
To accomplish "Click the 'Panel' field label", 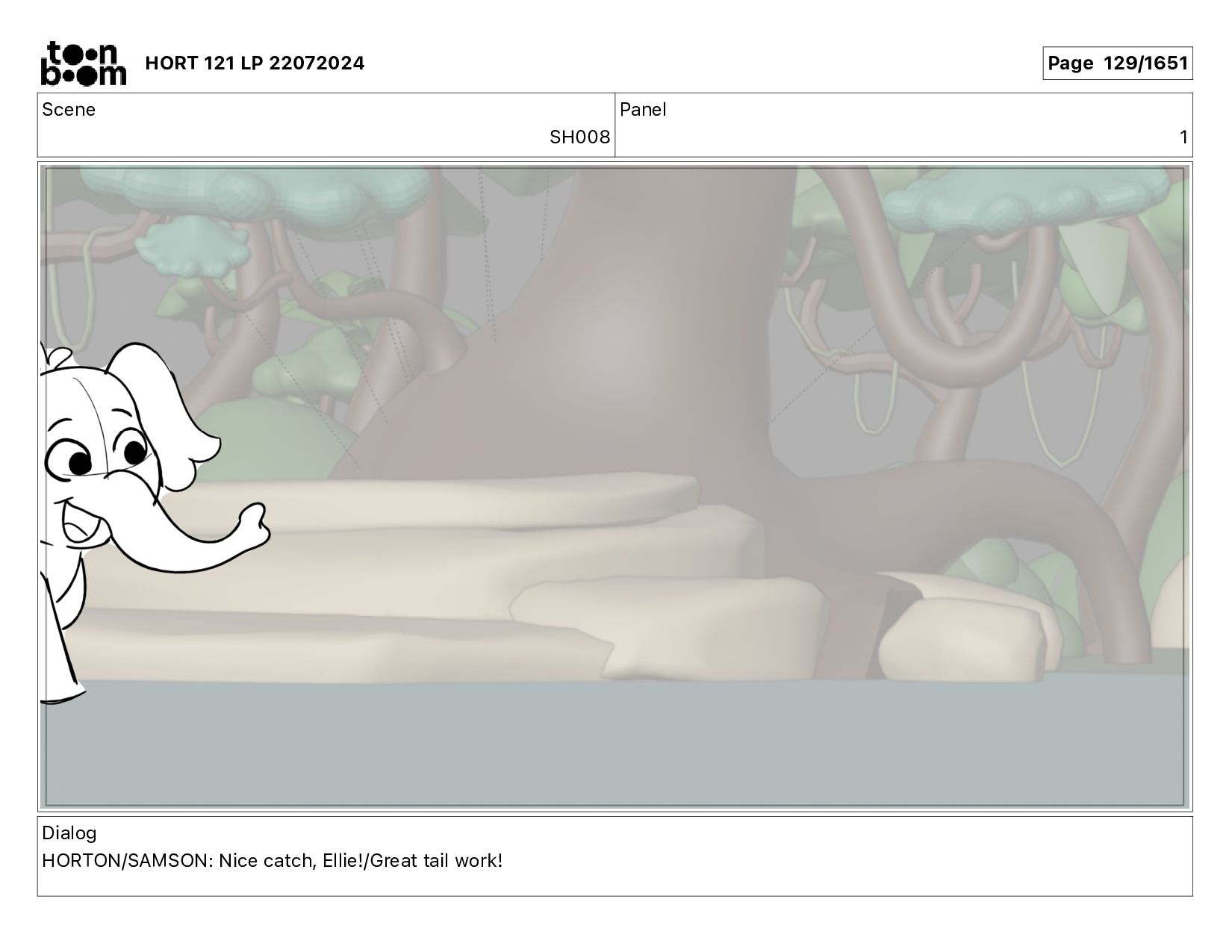I will pos(643,110).
